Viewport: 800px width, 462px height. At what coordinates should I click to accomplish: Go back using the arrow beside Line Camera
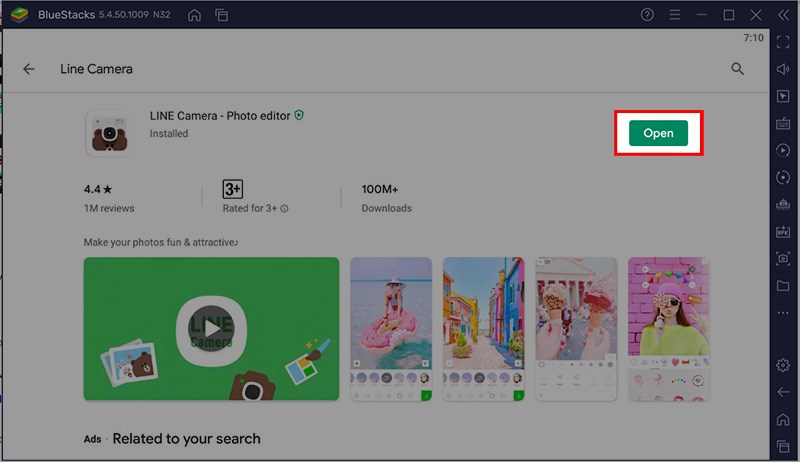point(29,69)
